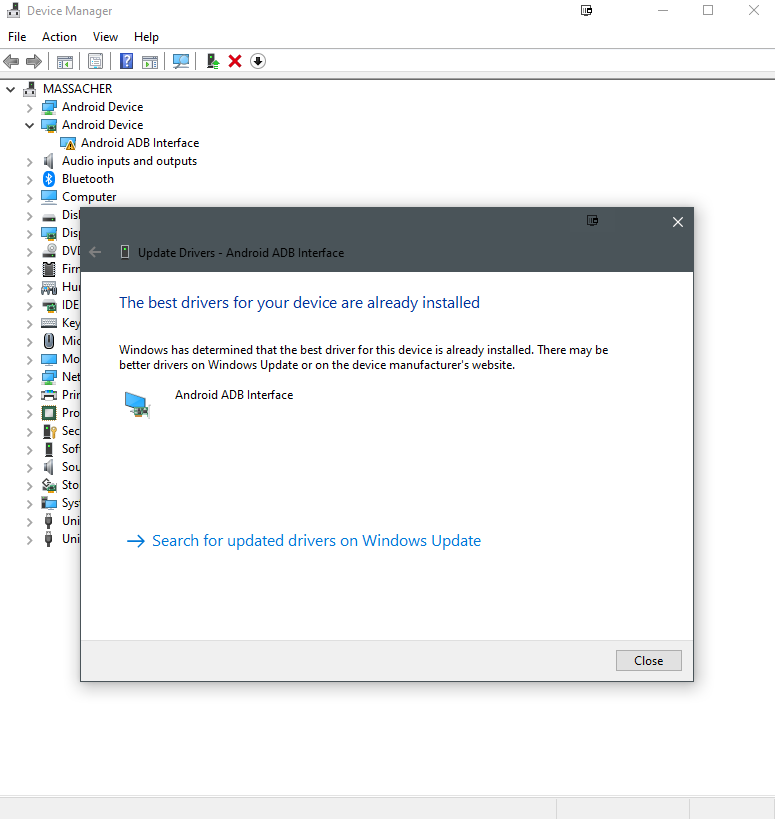Expand the IDE controllers category
The width and height of the screenshot is (775, 819).
[x=30, y=306]
